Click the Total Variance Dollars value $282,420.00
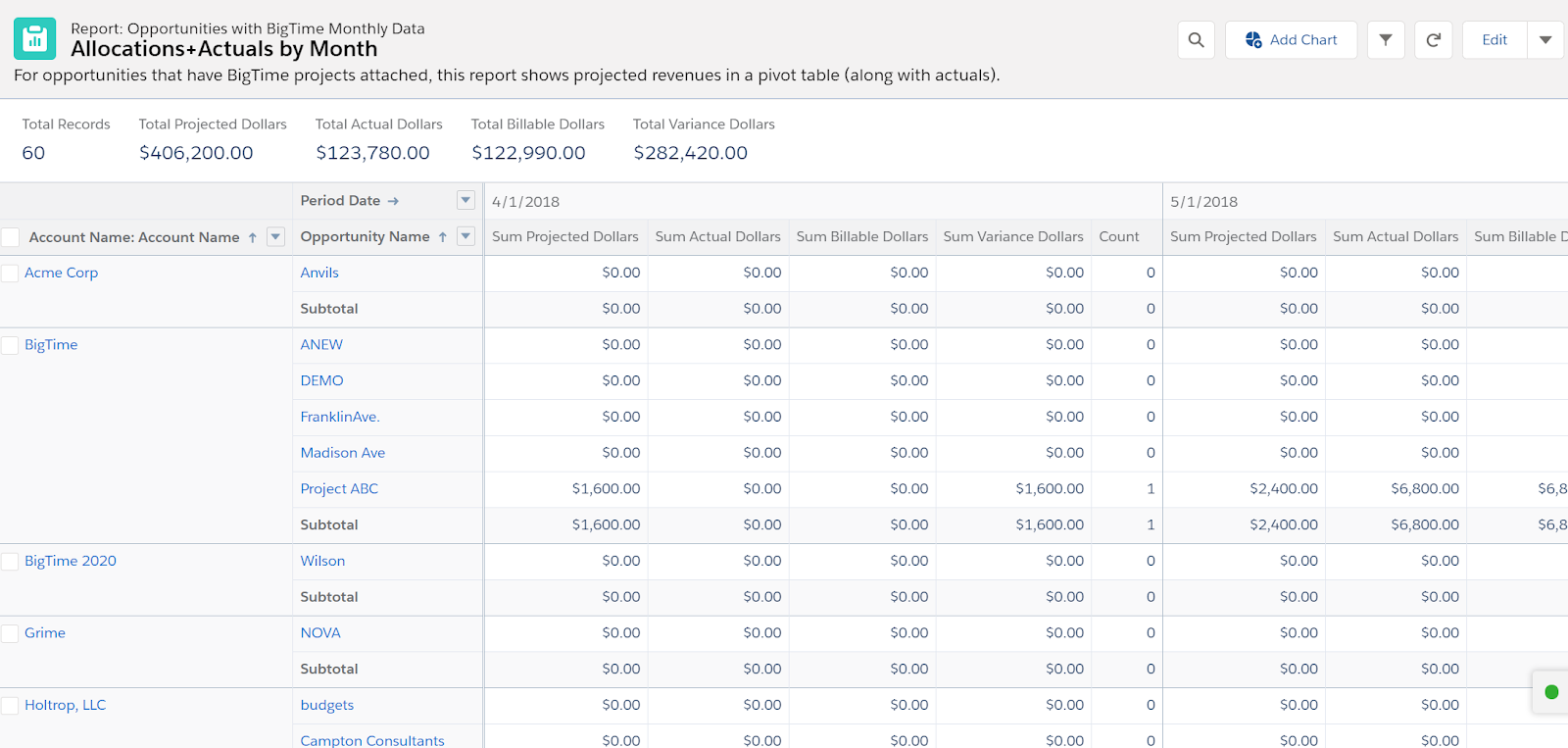Viewport: 1568px width, 748px height. click(x=690, y=153)
